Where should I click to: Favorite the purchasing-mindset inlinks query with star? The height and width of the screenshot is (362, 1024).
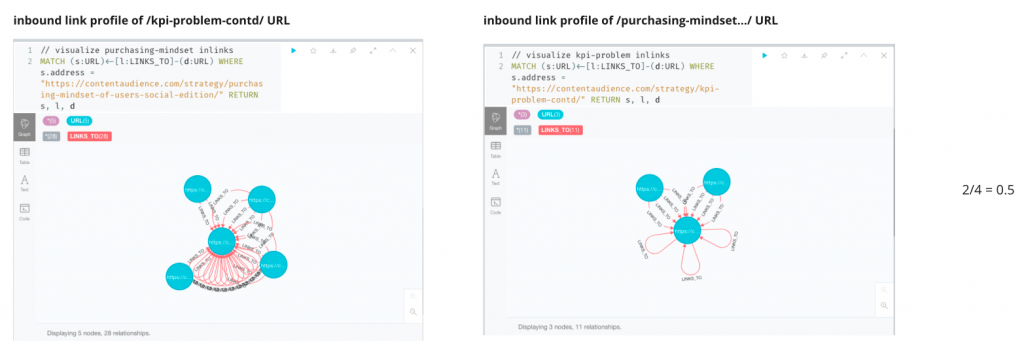tap(313, 50)
